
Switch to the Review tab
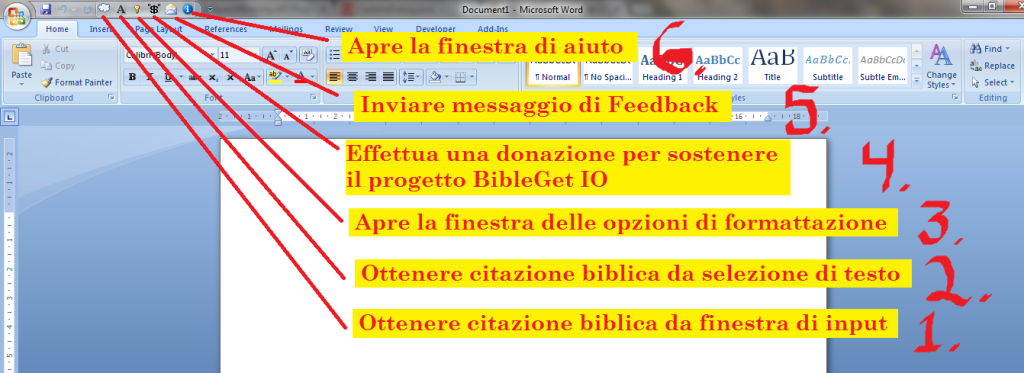point(339,29)
